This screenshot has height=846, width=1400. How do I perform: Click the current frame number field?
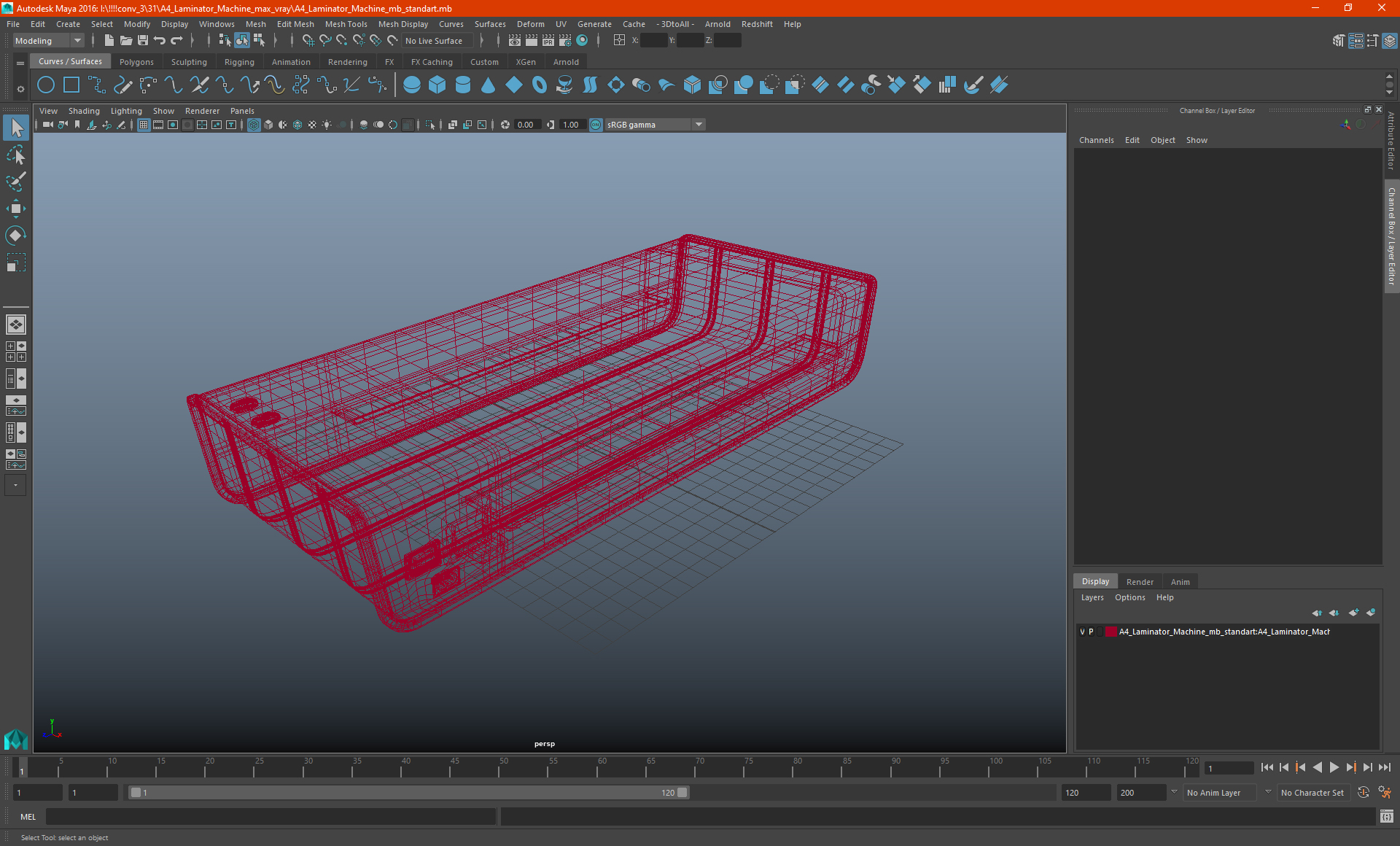1229,768
